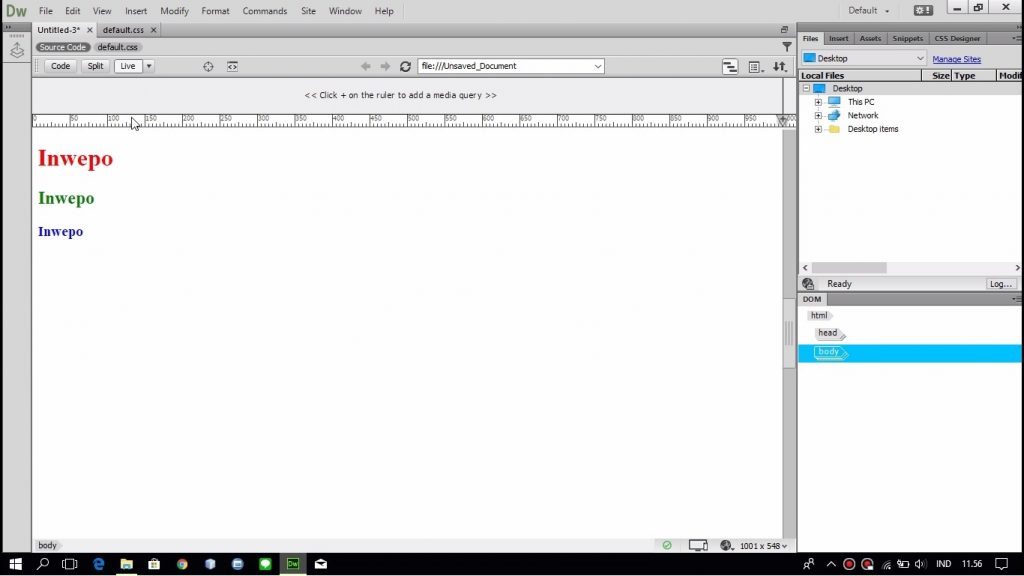Open the Assets panel tab
The image size is (1024, 576).
870,39
